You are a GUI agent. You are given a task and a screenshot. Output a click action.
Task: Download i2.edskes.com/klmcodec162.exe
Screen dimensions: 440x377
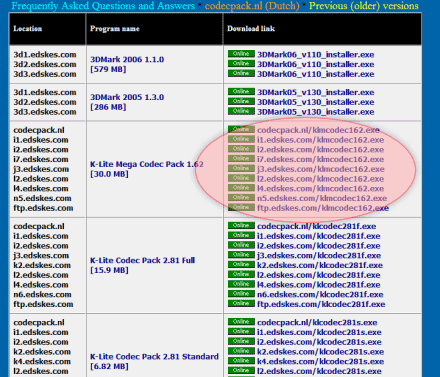(x=320, y=150)
